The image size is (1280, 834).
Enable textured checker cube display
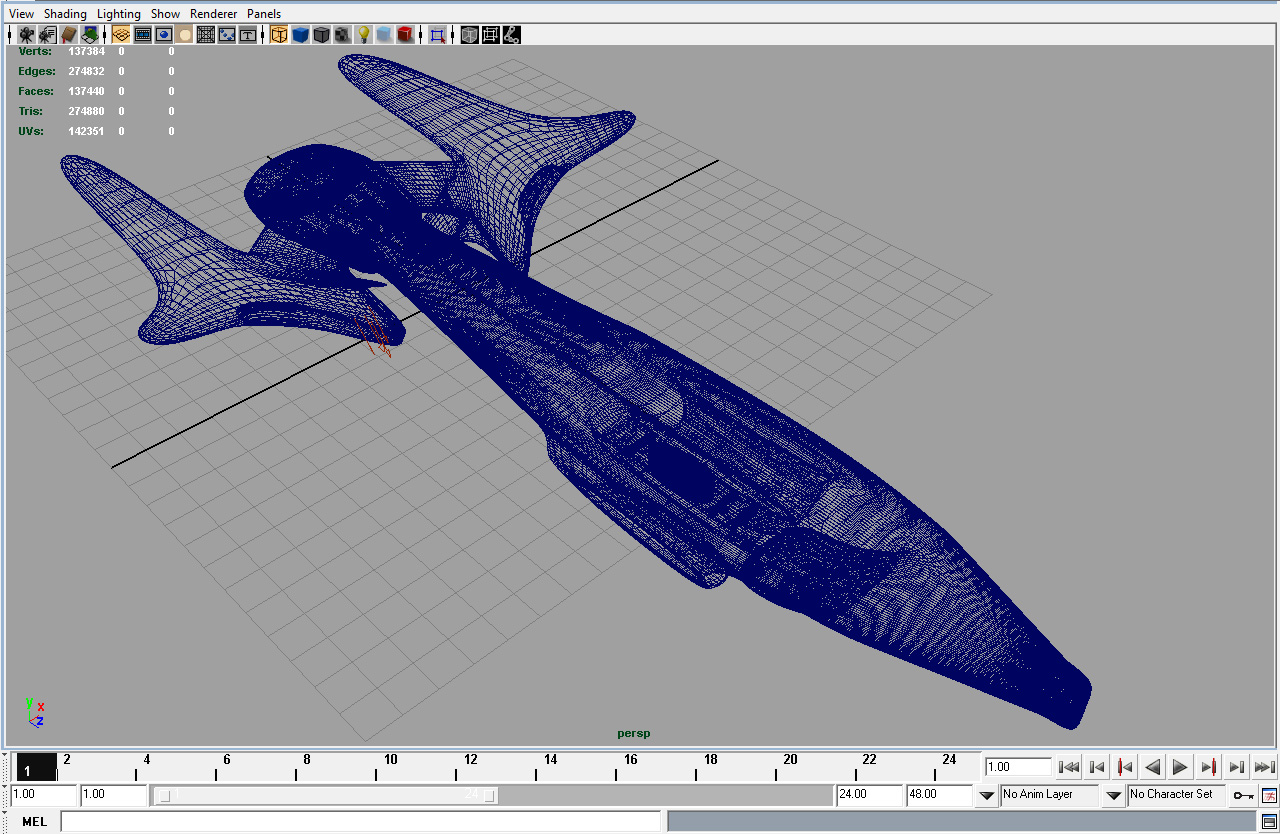tap(342, 35)
